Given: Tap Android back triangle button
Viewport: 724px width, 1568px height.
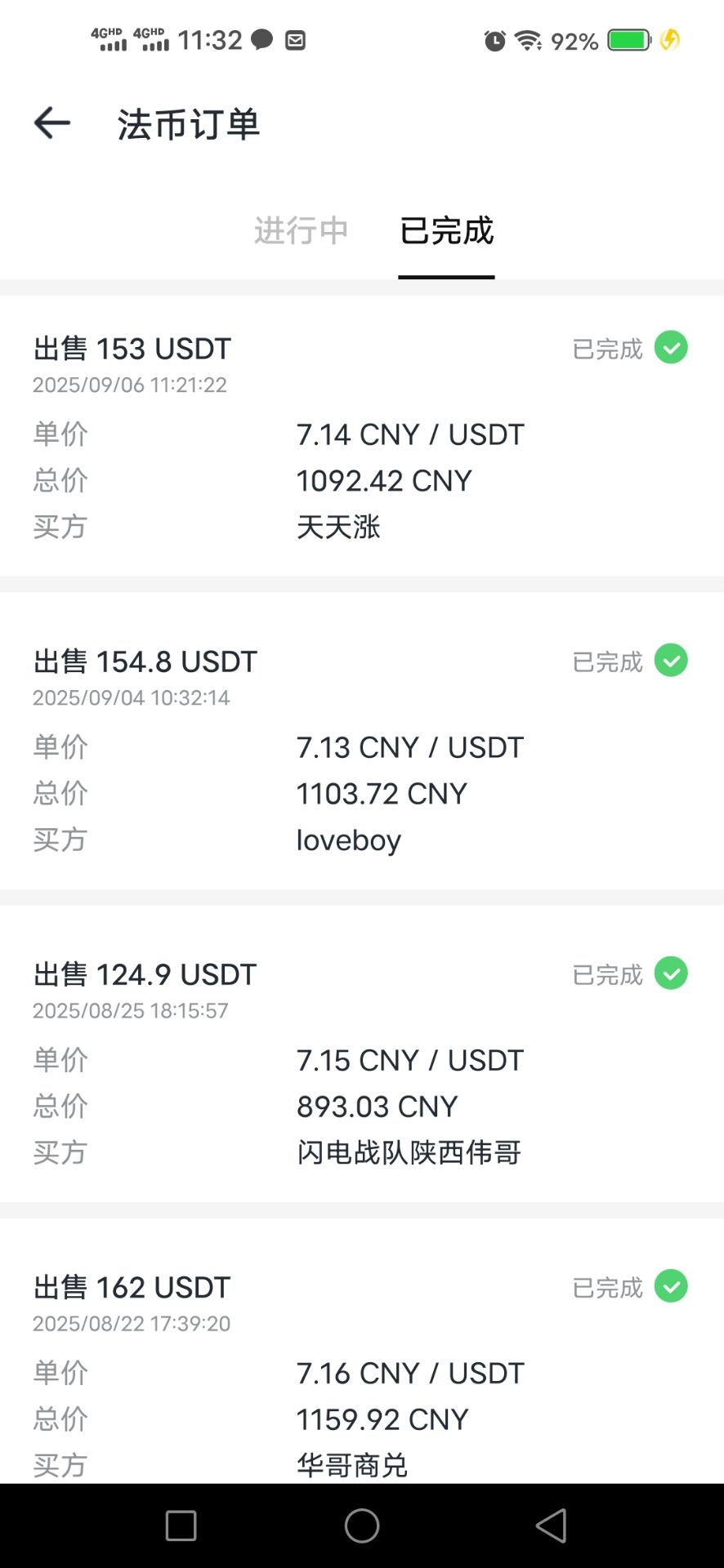Looking at the screenshot, I should click(x=552, y=1526).
